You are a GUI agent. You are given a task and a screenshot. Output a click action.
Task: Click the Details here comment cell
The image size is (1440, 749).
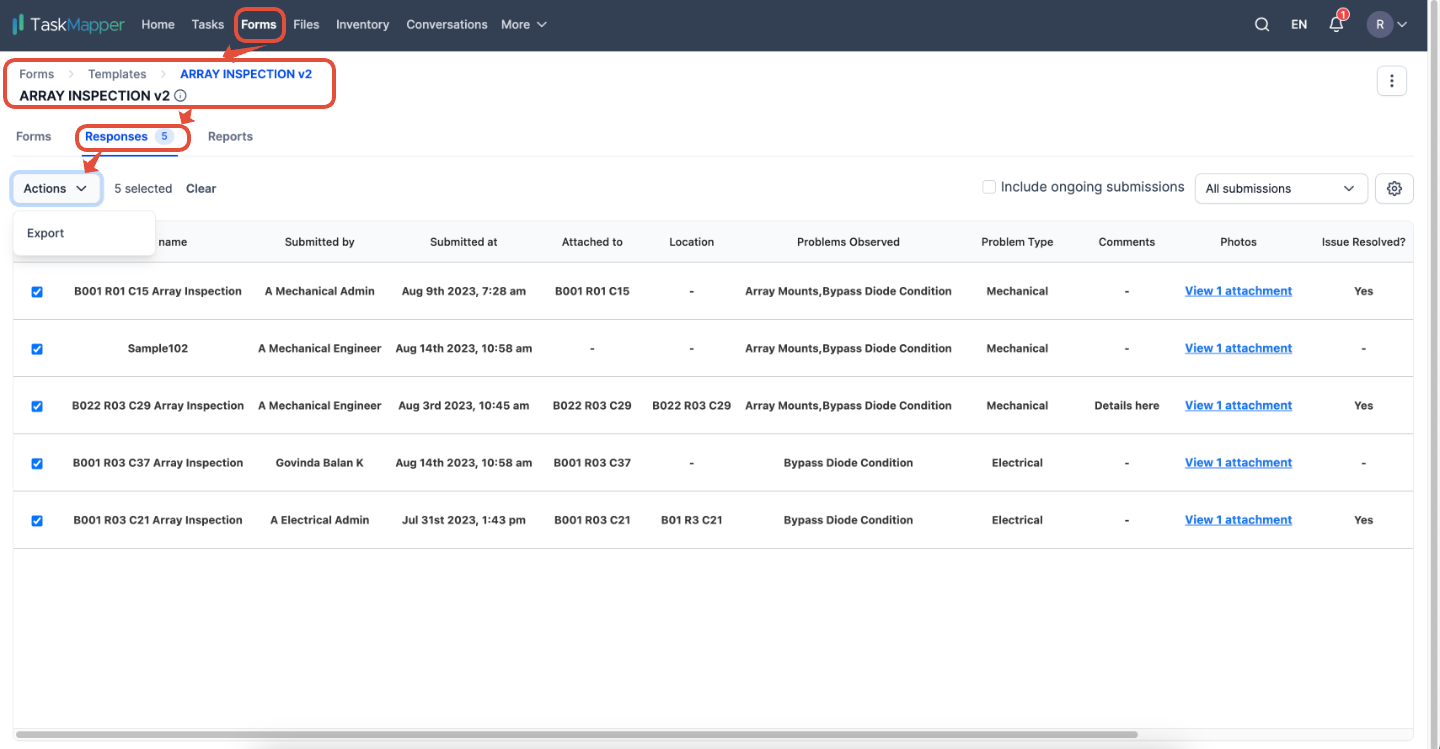(x=1127, y=405)
